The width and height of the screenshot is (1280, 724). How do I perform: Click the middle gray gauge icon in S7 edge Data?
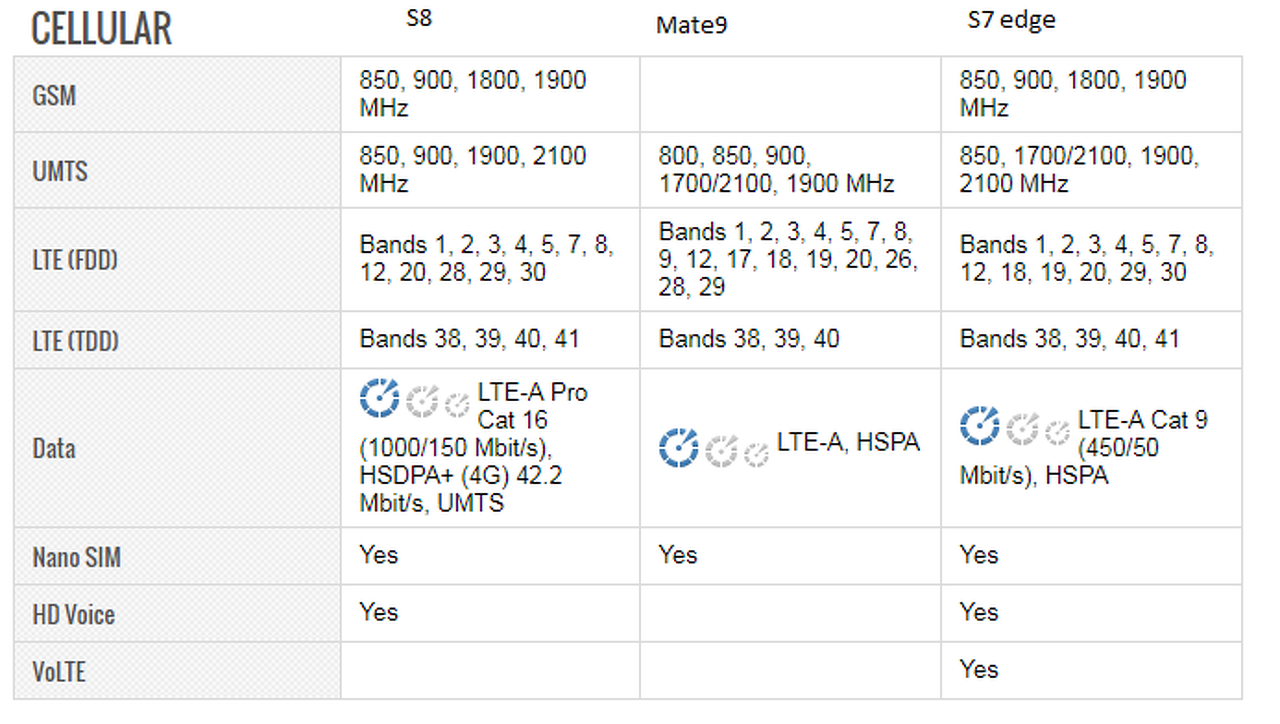[1020, 429]
